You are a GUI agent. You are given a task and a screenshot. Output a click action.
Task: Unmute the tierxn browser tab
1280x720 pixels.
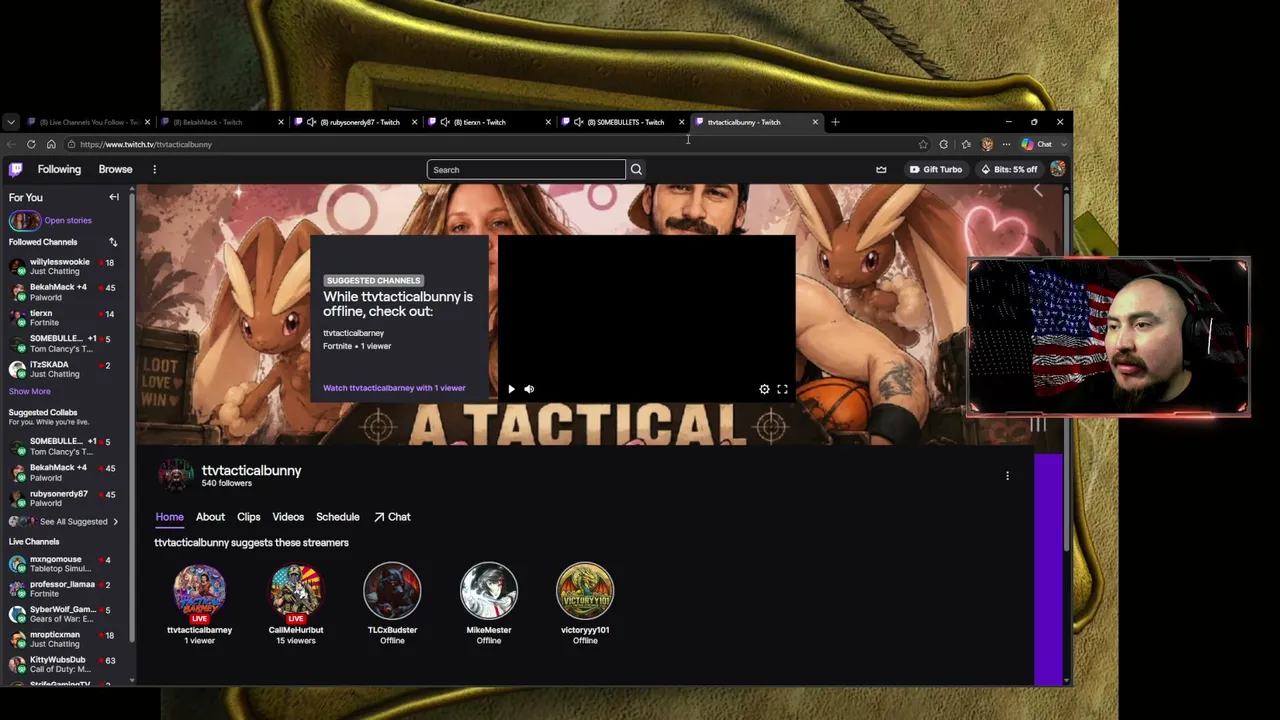tap(445, 122)
